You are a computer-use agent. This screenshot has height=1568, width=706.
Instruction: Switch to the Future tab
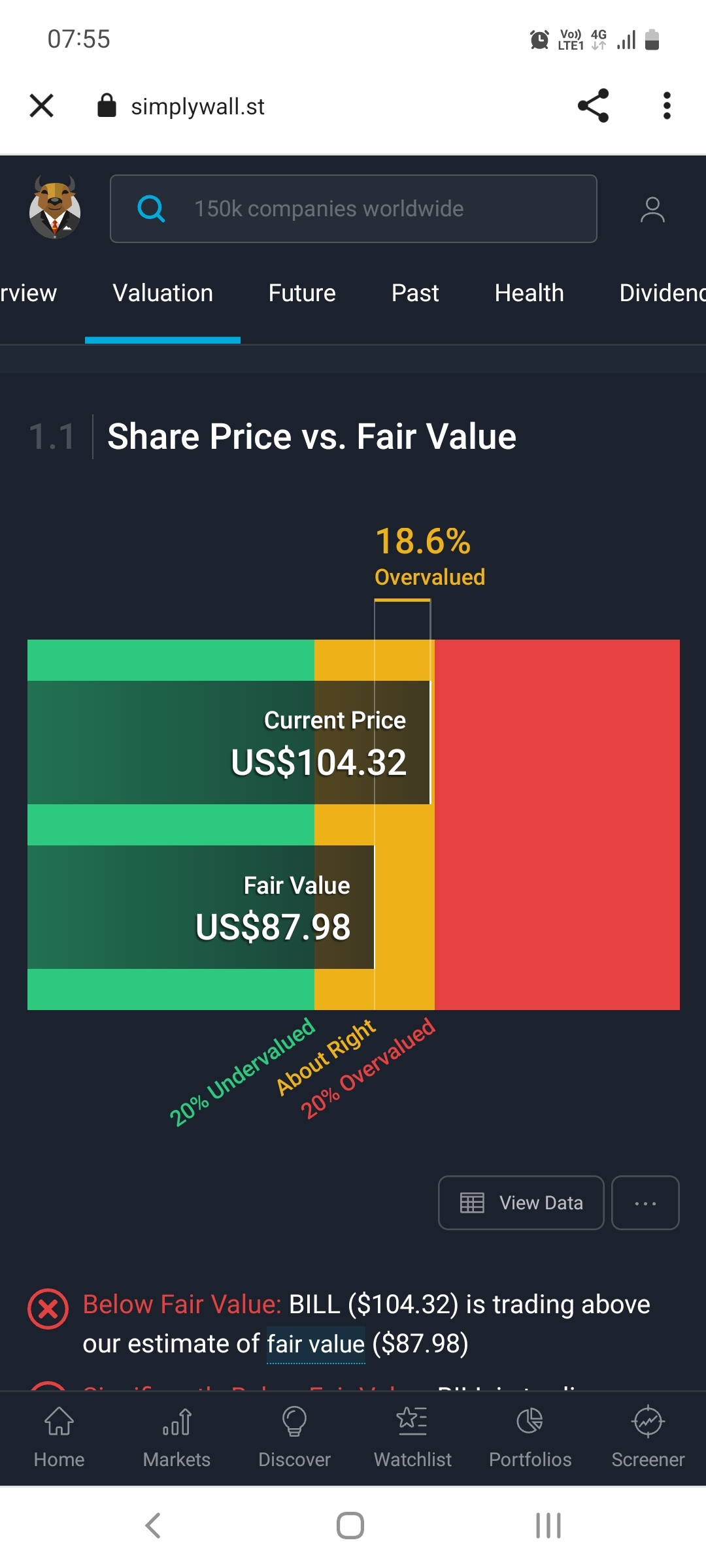[x=302, y=293]
